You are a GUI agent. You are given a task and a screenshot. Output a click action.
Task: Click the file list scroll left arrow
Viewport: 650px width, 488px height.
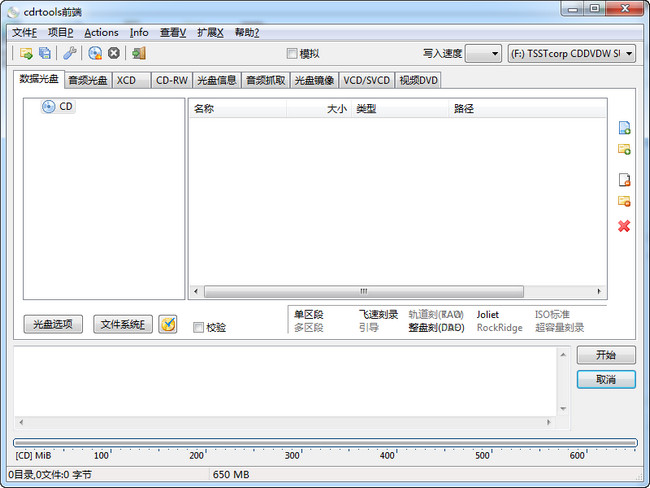pyautogui.click(x=196, y=291)
